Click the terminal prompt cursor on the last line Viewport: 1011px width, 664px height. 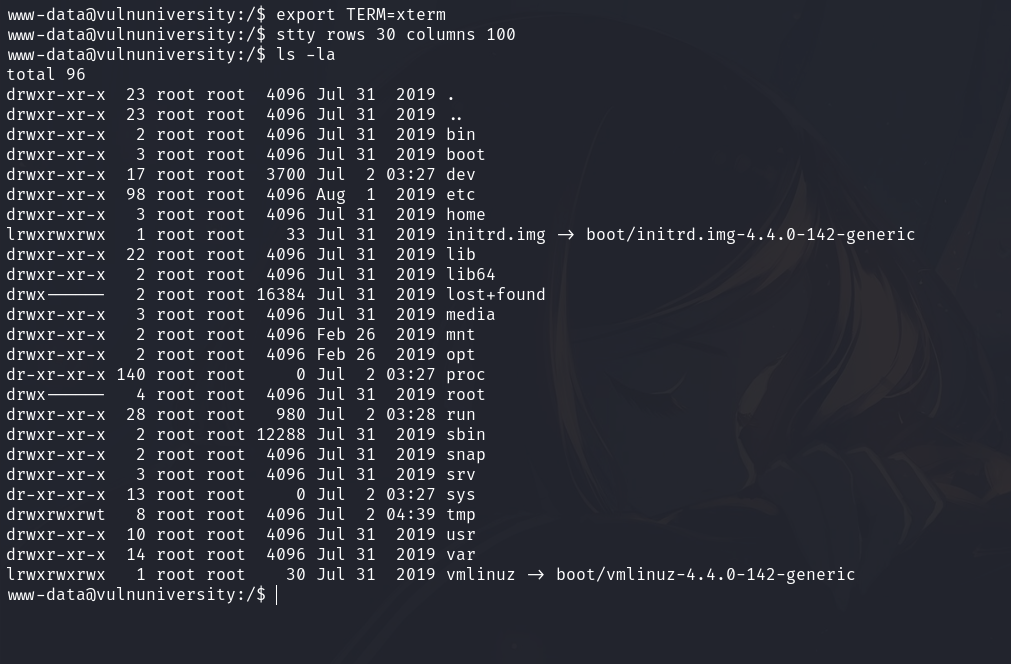(277, 595)
